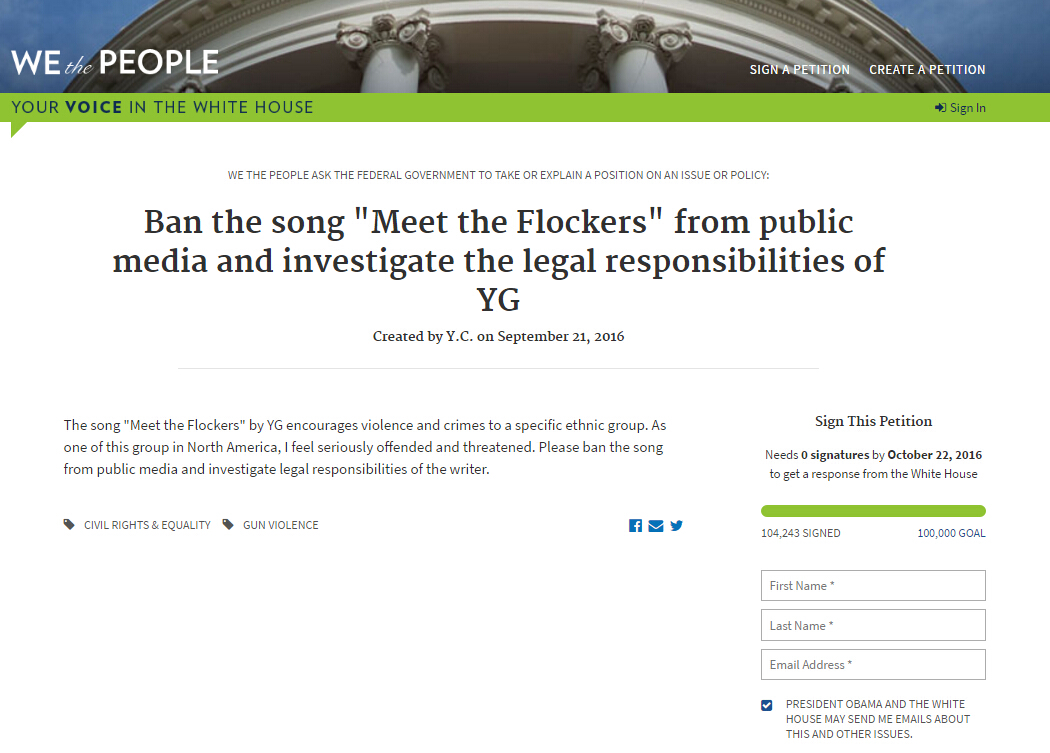The width and height of the screenshot is (1050, 753).
Task: Focus the First Name field
Action: pyautogui.click(x=873, y=586)
